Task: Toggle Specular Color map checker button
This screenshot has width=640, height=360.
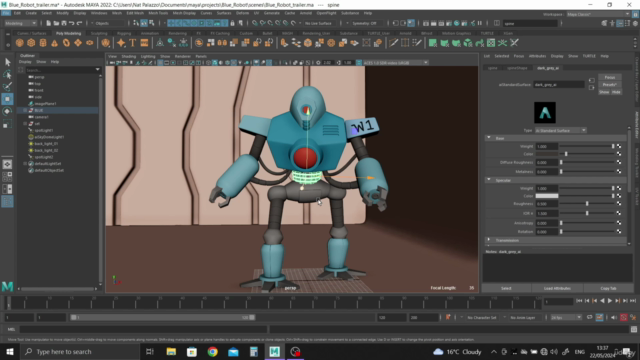Action: (x=619, y=196)
